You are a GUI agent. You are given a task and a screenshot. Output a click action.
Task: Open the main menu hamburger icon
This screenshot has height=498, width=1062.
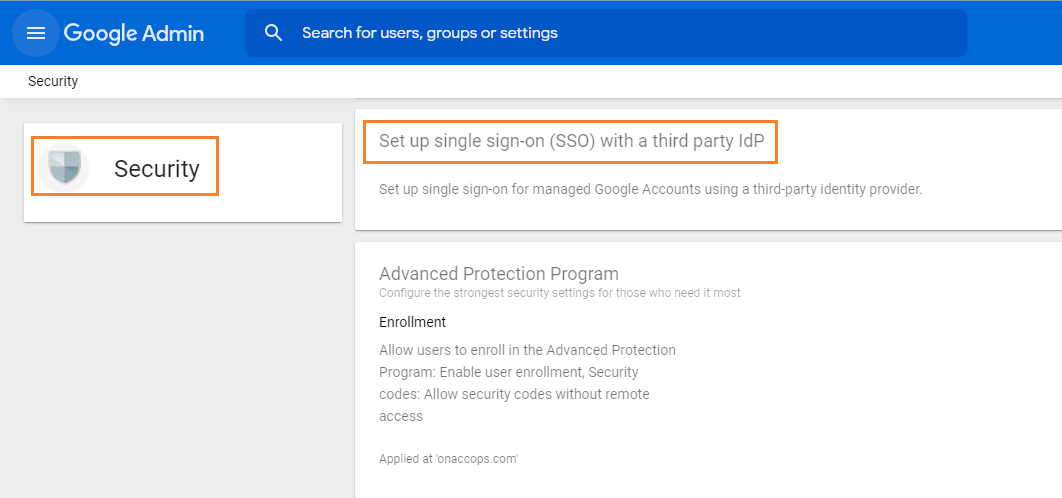click(36, 33)
